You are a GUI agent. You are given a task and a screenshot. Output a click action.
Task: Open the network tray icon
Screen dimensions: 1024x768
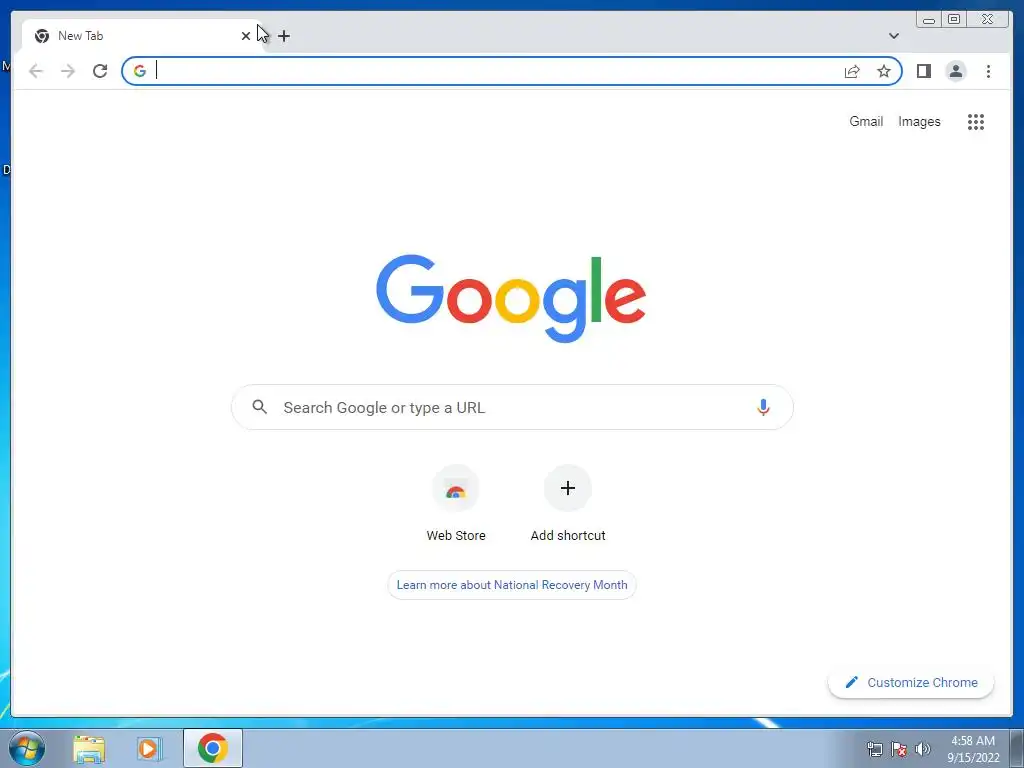[874, 749]
